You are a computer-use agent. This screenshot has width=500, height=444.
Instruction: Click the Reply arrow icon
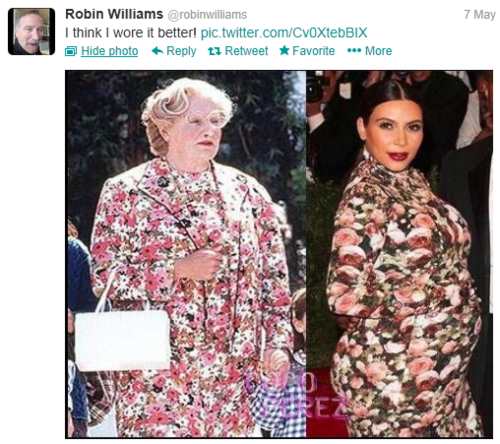tap(157, 51)
